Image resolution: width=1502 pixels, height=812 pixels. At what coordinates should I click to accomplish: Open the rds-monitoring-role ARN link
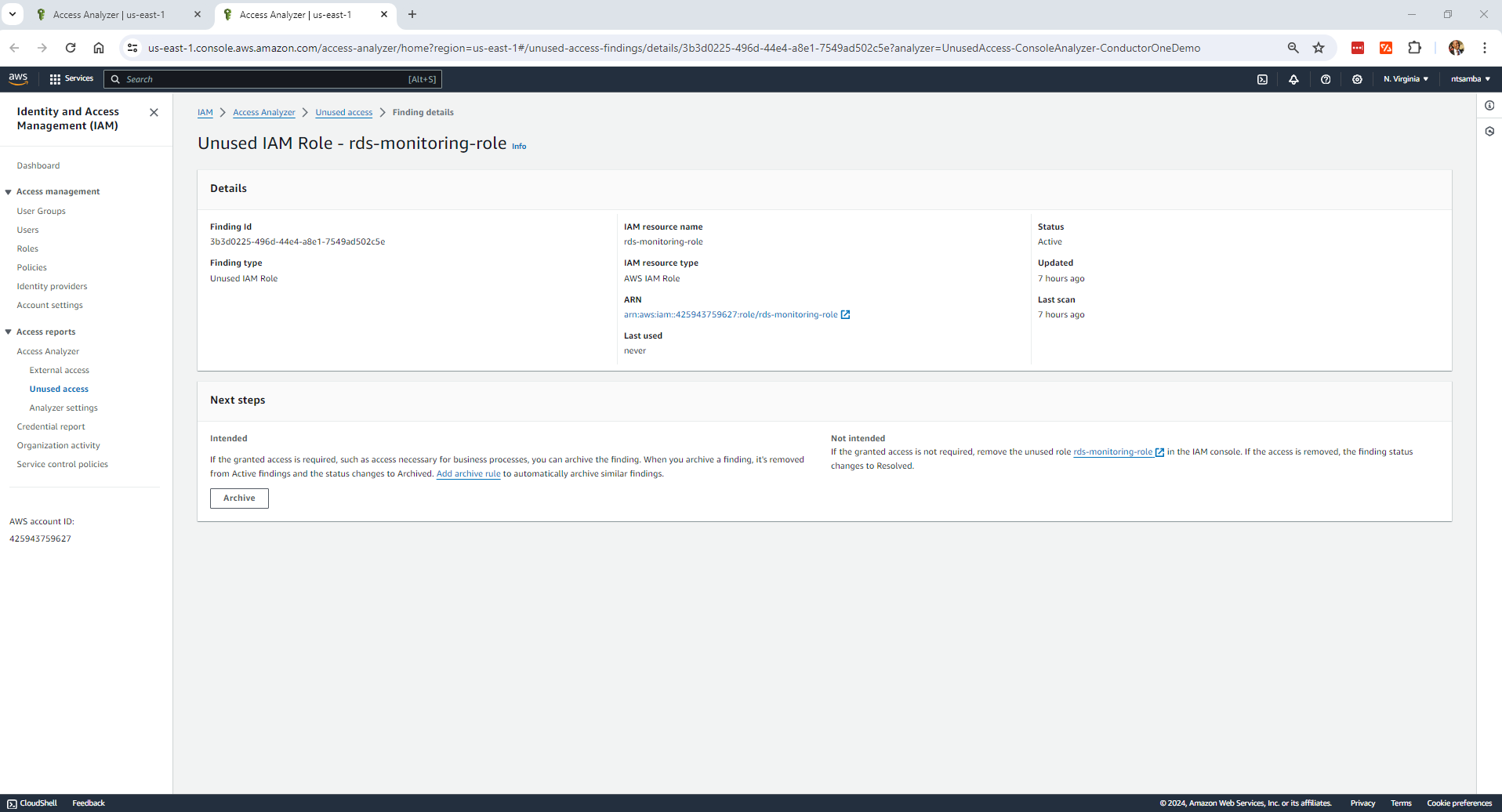tap(731, 315)
